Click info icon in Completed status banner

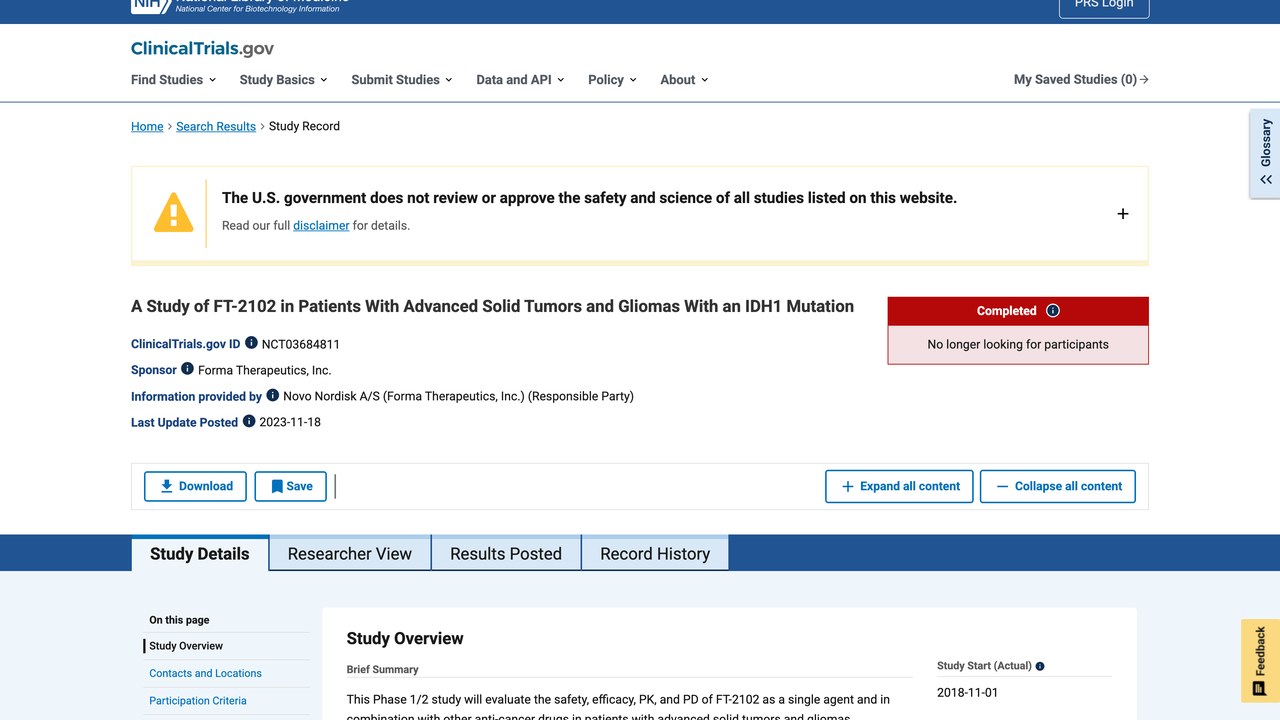pyautogui.click(x=1053, y=311)
